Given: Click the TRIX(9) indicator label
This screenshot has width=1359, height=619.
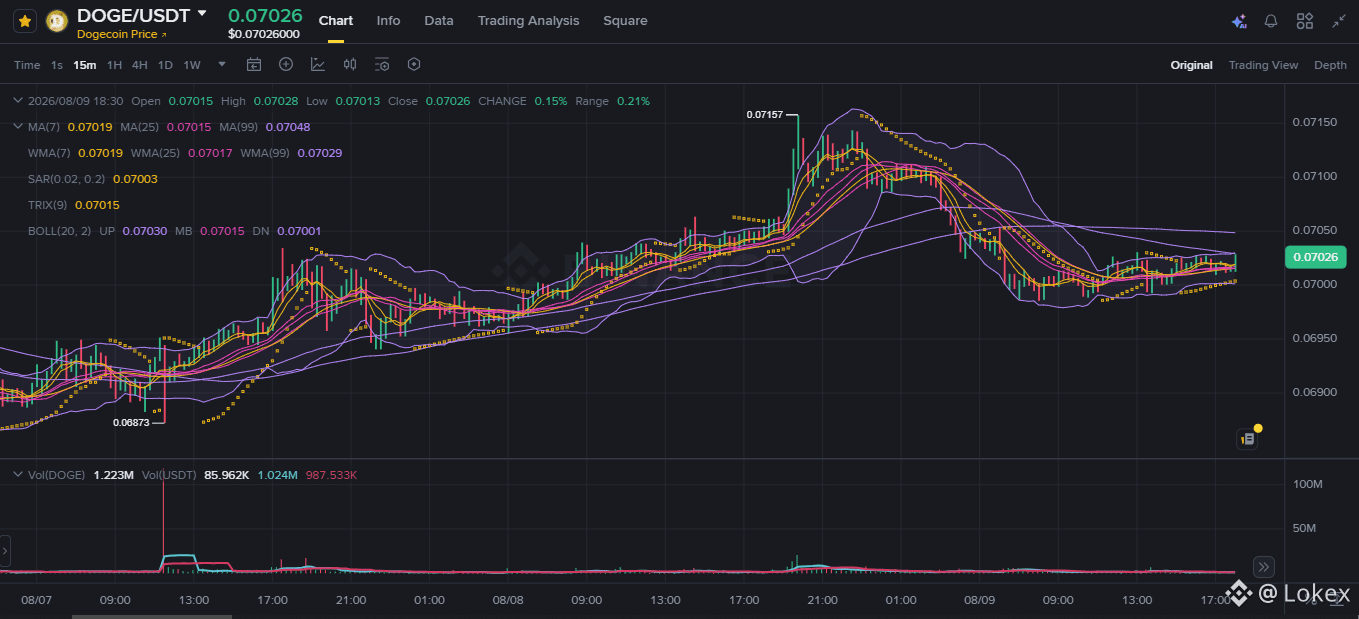Looking at the screenshot, I should pos(48,205).
